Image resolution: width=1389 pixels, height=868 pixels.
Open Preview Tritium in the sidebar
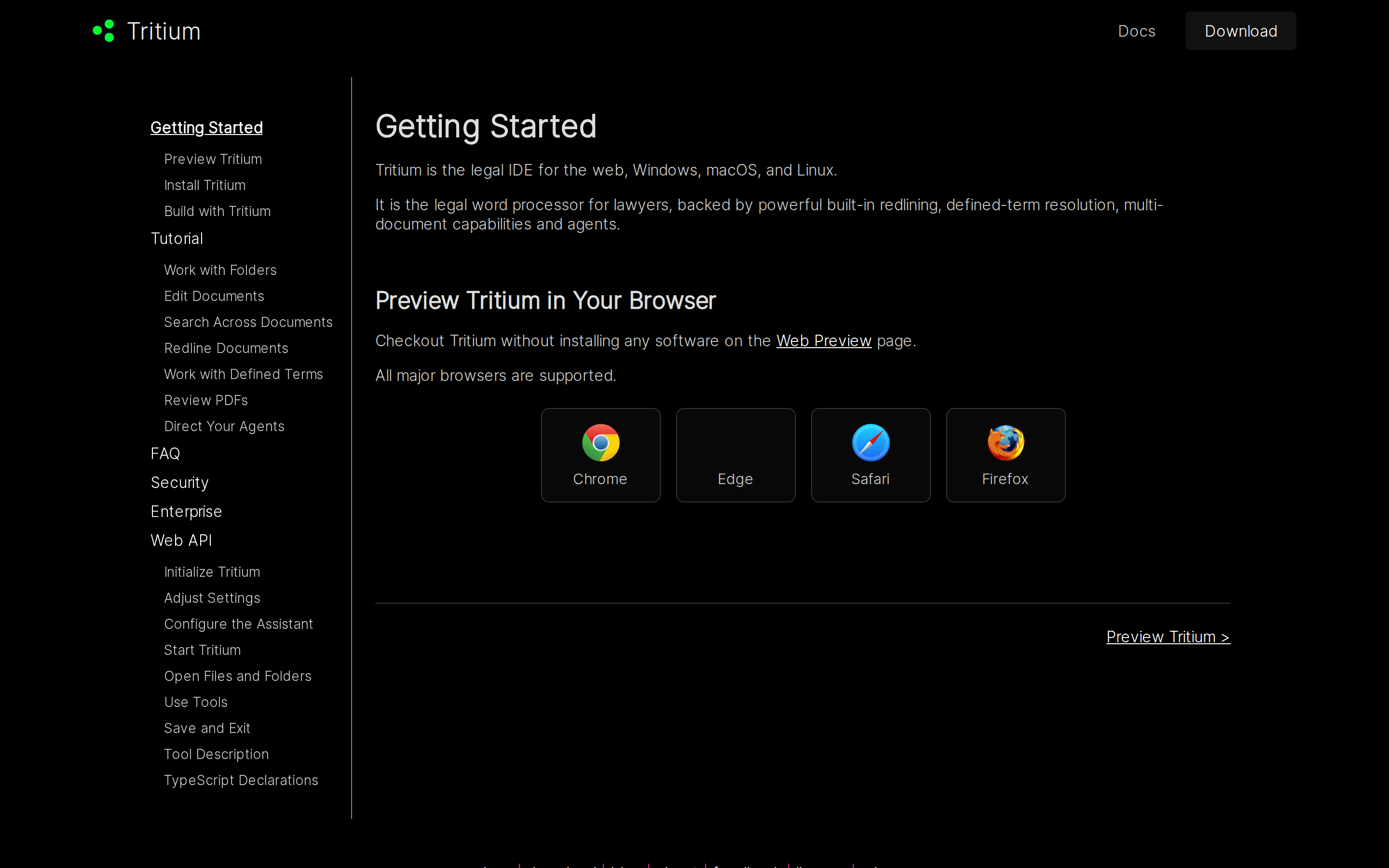pos(213,159)
